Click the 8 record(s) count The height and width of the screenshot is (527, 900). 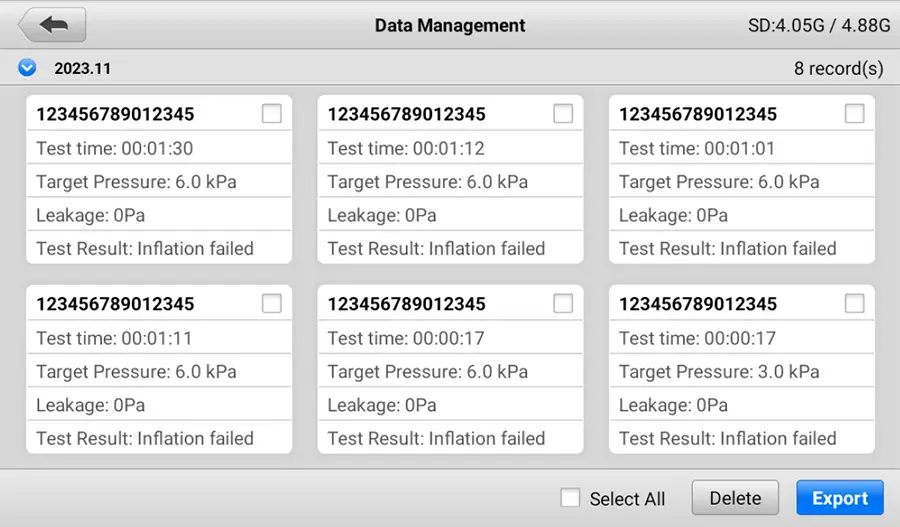[839, 68]
